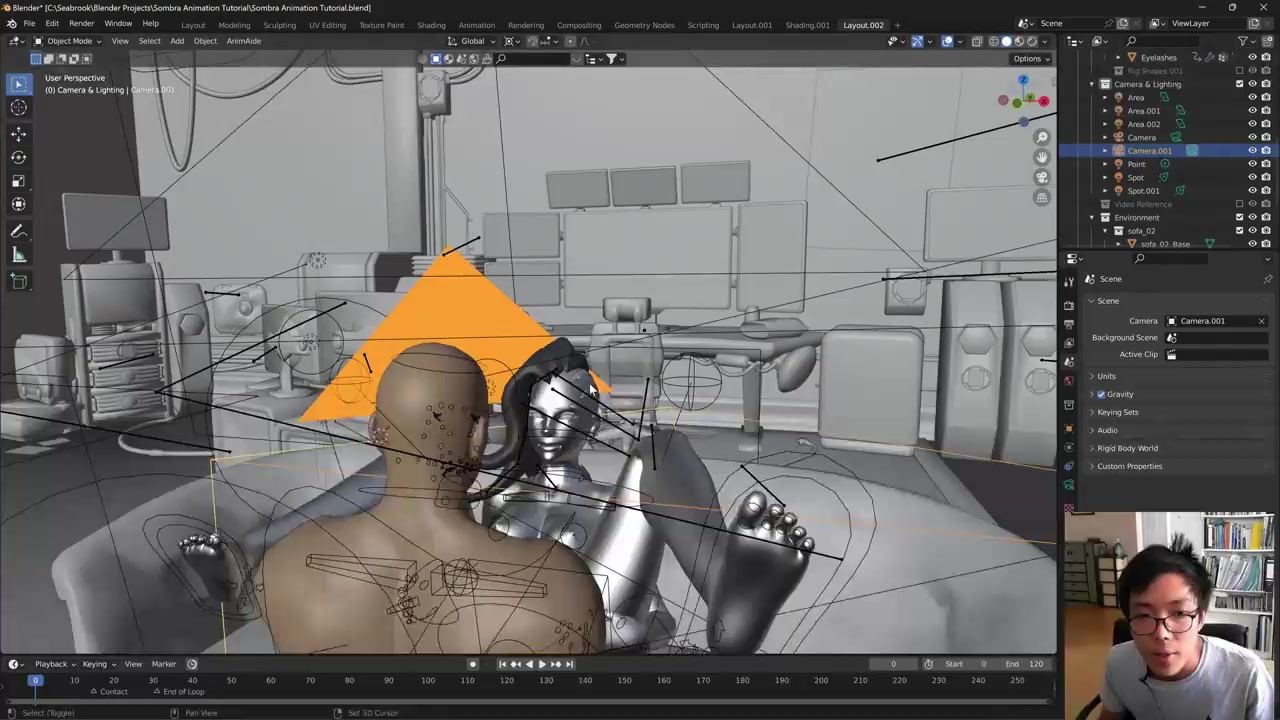Hide Camera.001 using eye icon

(1252, 151)
